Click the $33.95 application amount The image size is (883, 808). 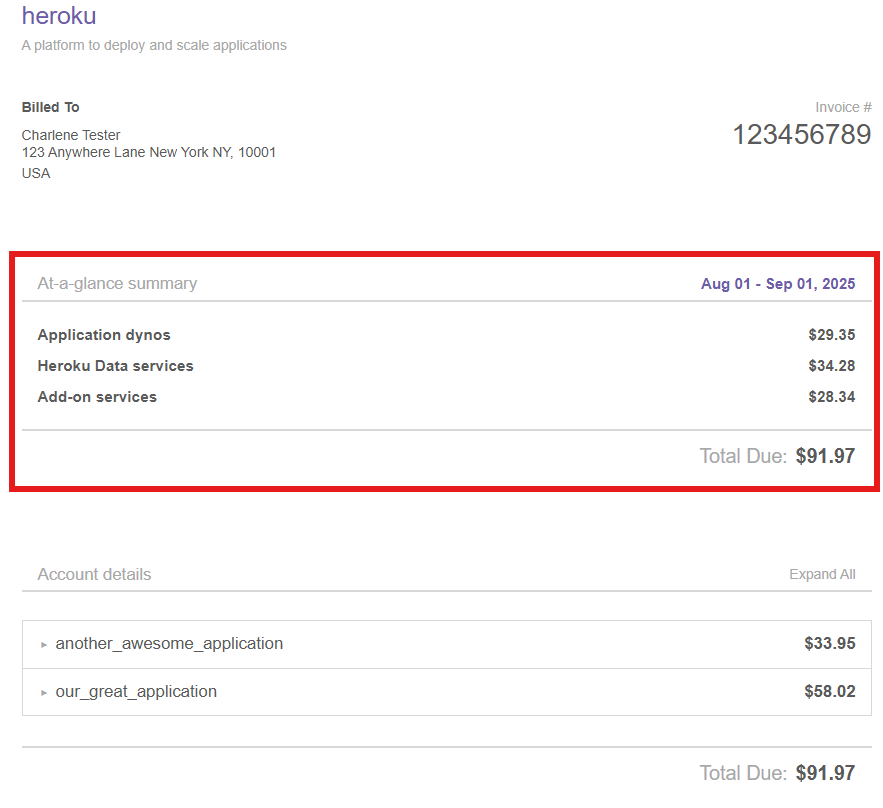point(829,644)
